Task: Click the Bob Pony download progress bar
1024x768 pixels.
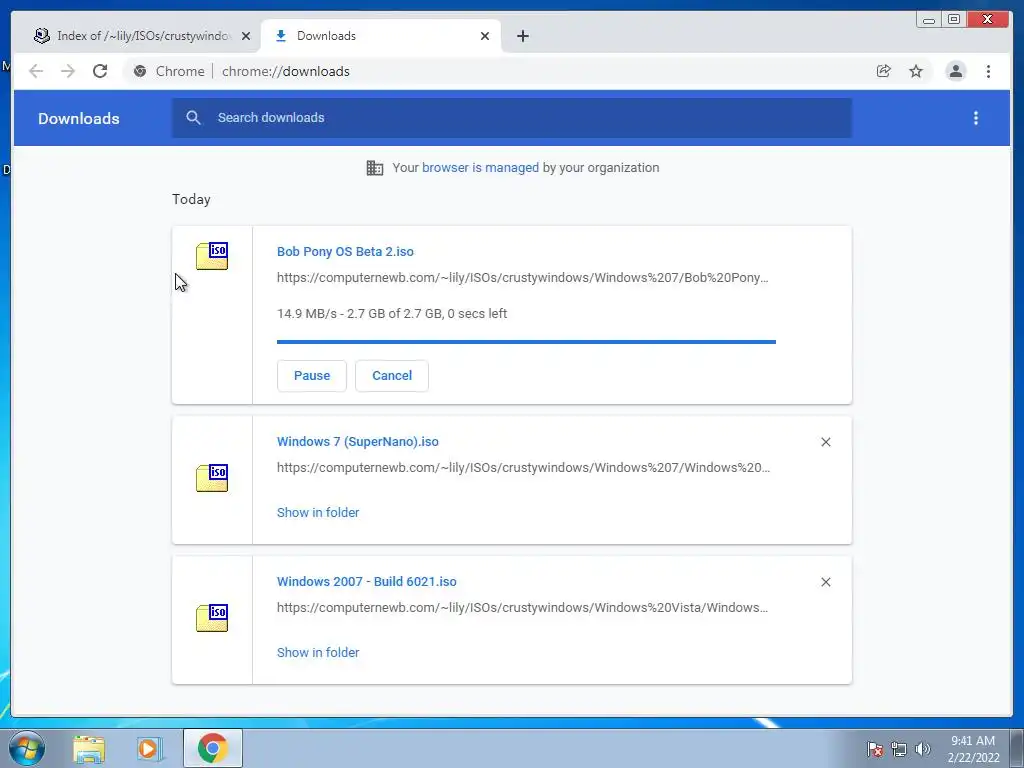Action: tap(526, 342)
